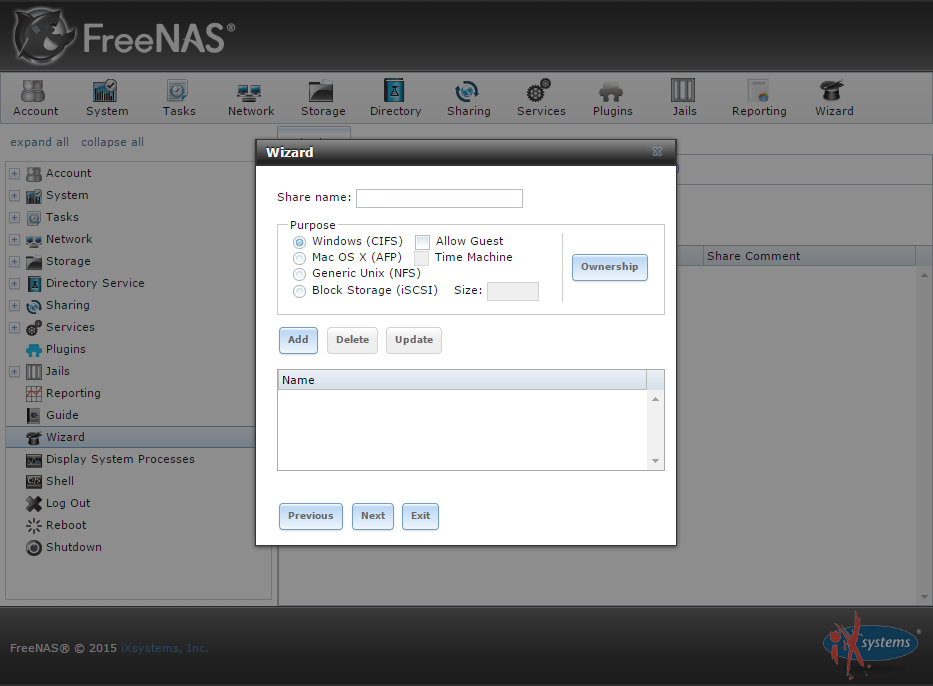The width and height of the screenshot is (933, 686).
Task: Launch Wizard from the top toolbar
Action: 834,99
